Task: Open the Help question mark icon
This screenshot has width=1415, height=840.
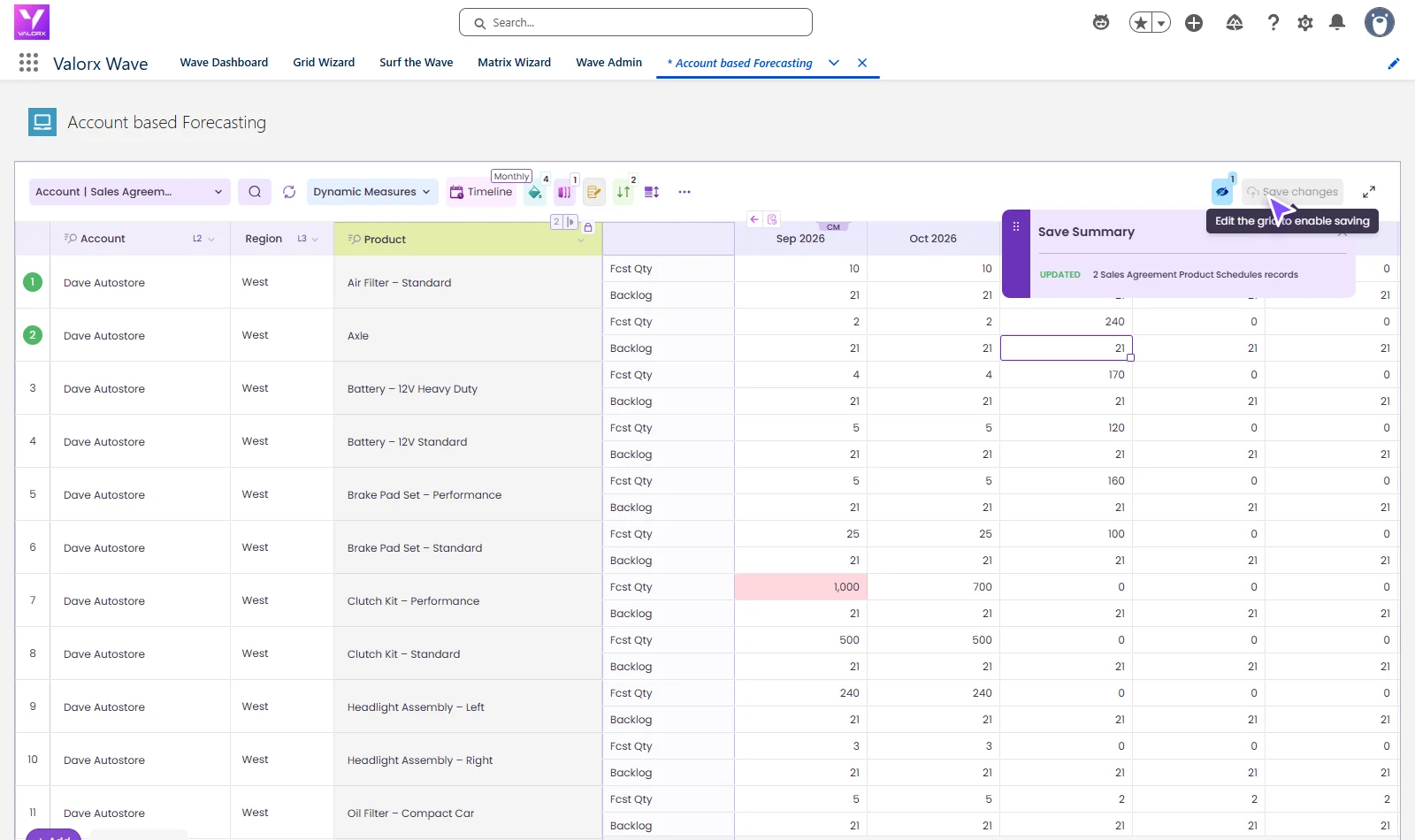Action: [x=1273, y=23]
